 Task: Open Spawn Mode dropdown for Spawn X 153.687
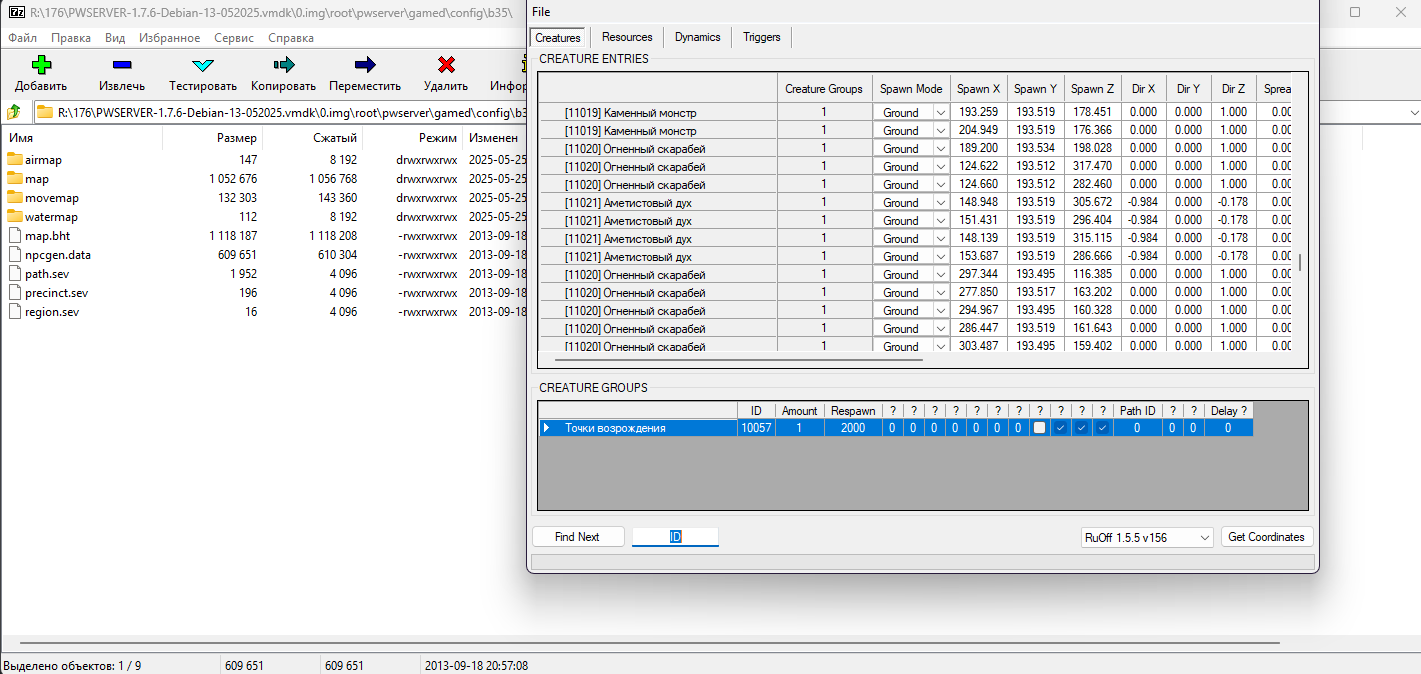point(940,257)
